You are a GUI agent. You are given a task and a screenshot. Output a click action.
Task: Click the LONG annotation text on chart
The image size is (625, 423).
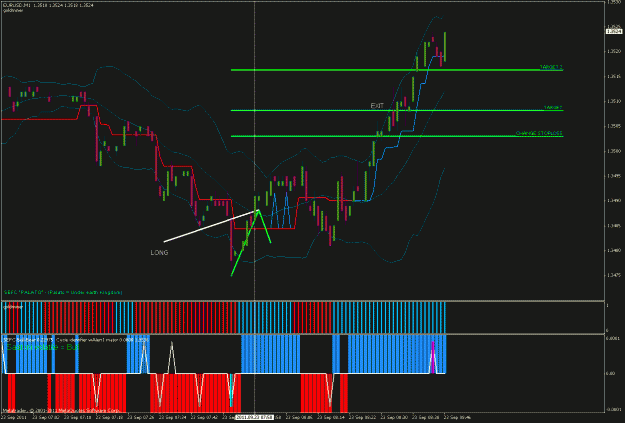(x=159, y=253)
